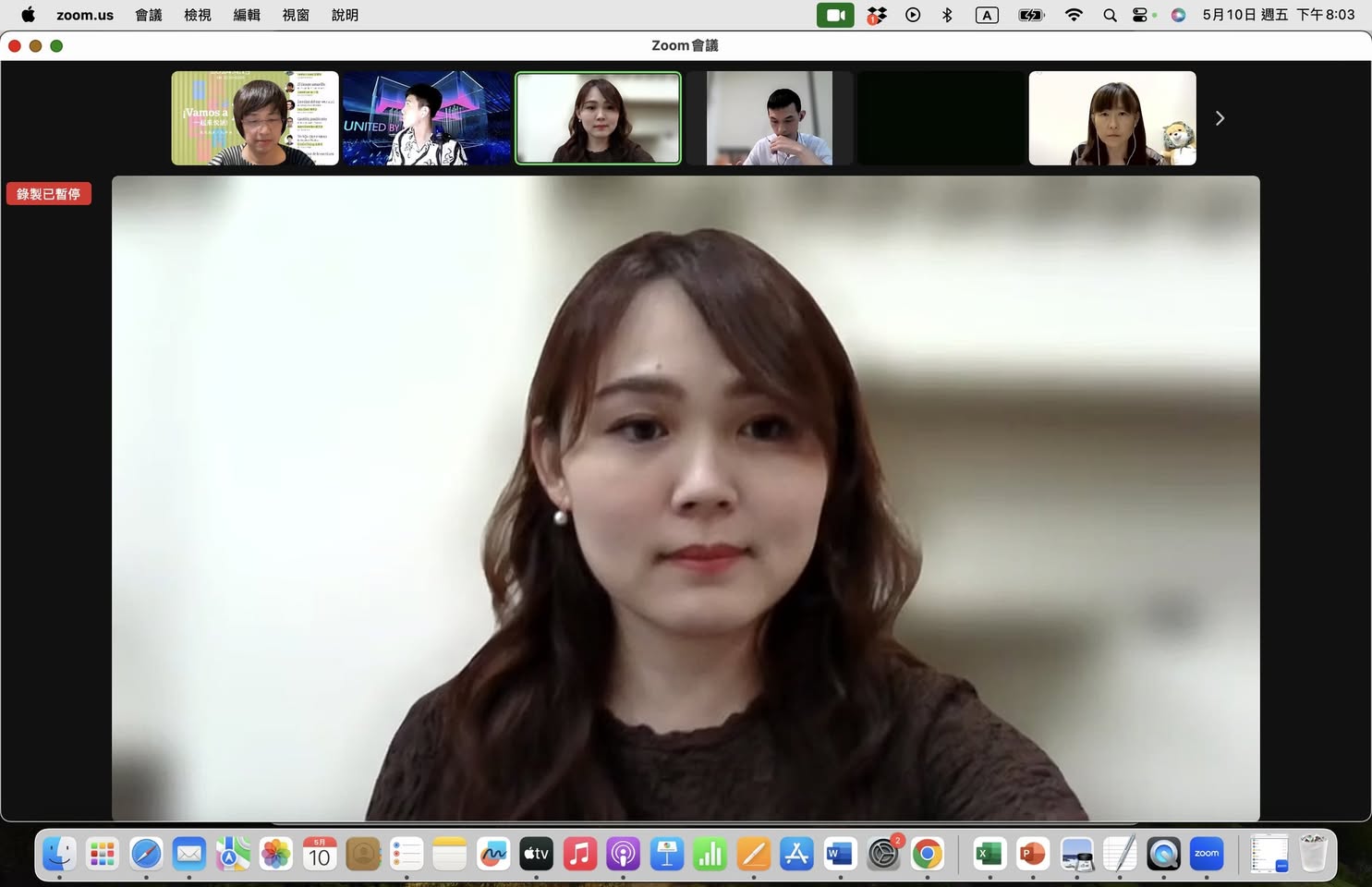1372x887 pixels.
Task: Open Dropbox menu bar icon
Action: (x=877, y=15)
